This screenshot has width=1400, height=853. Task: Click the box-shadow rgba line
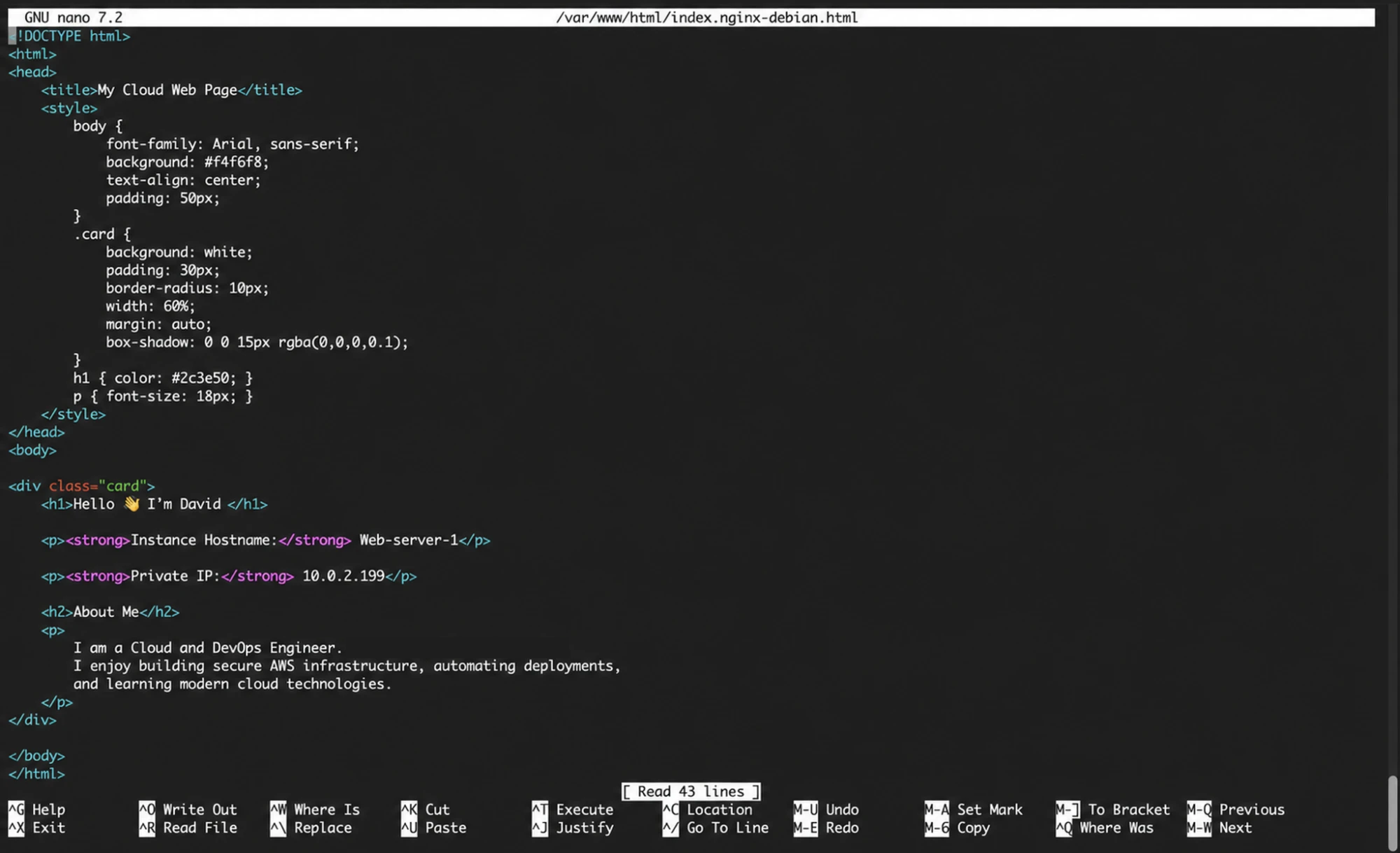[257, 342]
